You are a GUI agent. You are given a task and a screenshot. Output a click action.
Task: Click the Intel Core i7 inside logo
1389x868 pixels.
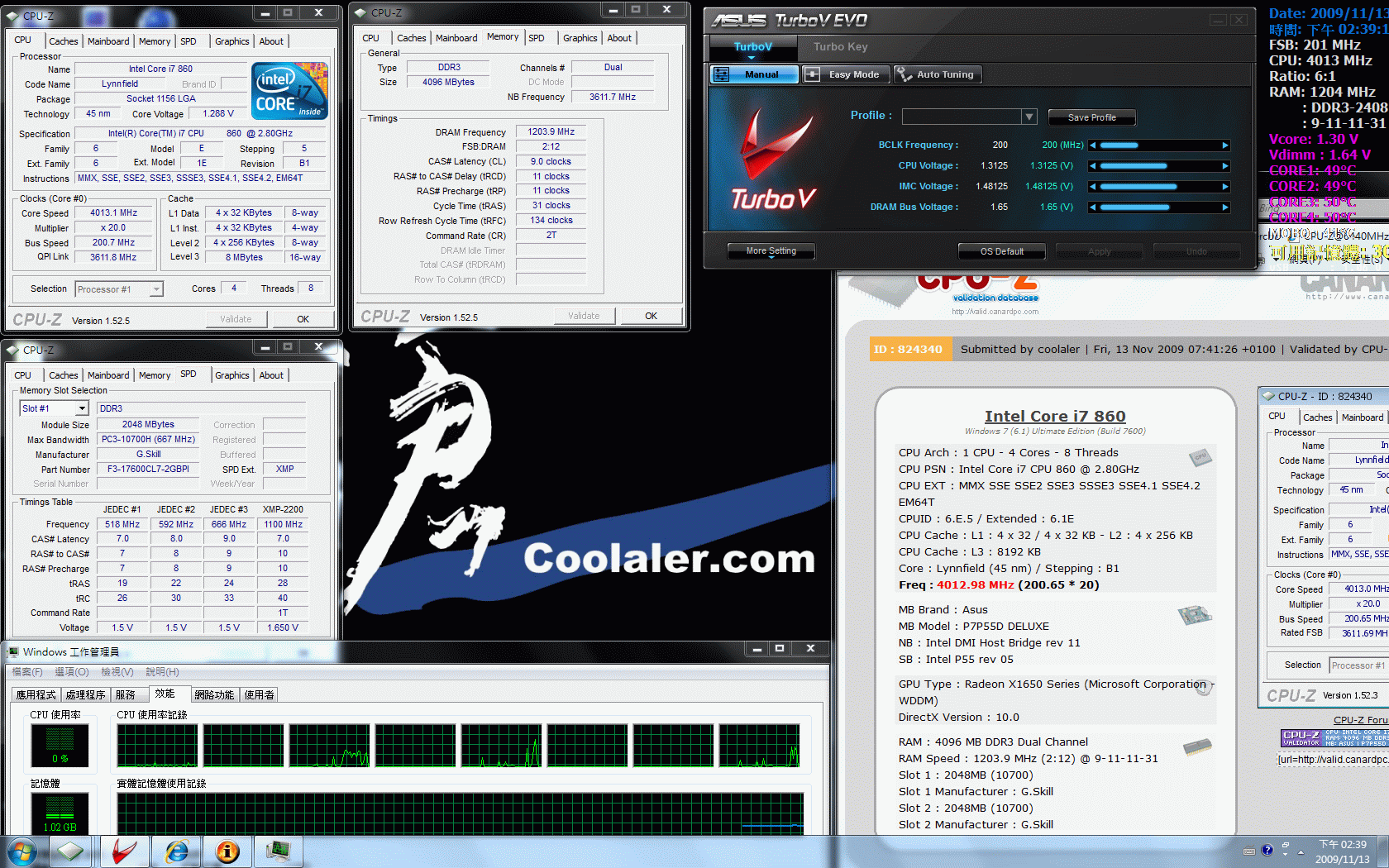[289, 91]
